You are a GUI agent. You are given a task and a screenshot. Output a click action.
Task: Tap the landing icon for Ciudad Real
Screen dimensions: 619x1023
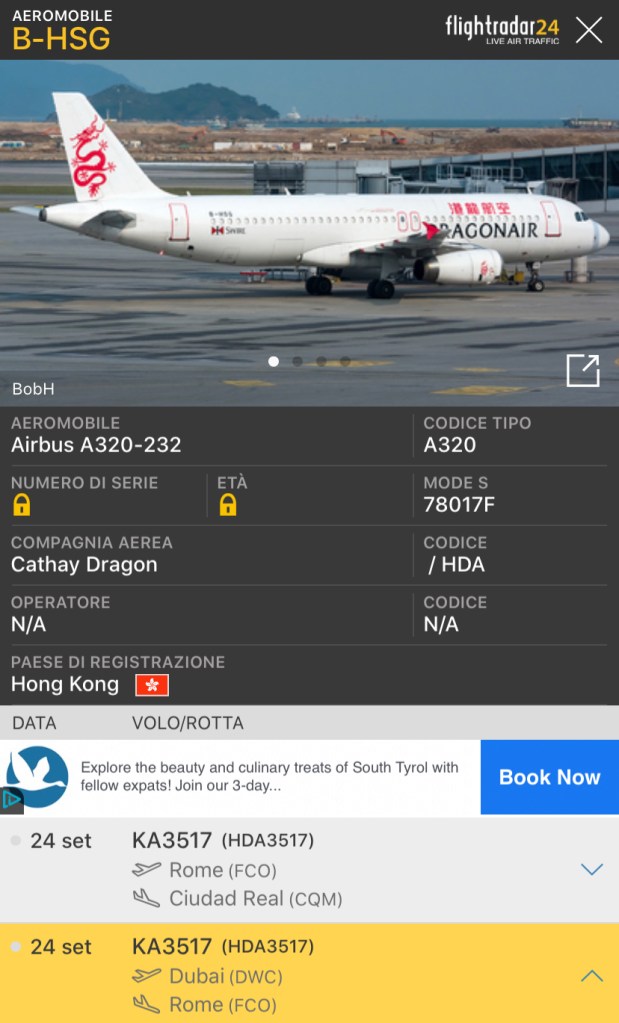coord(147,898)
